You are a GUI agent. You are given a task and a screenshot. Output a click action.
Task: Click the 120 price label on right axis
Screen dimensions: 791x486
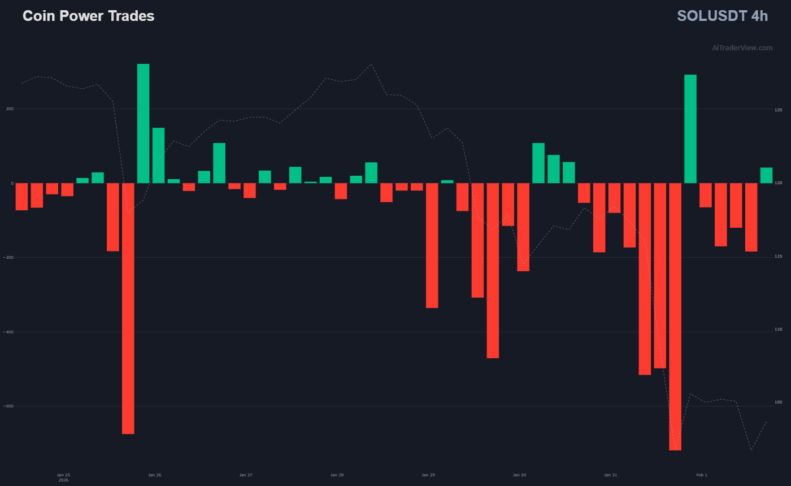coord(777,183)
